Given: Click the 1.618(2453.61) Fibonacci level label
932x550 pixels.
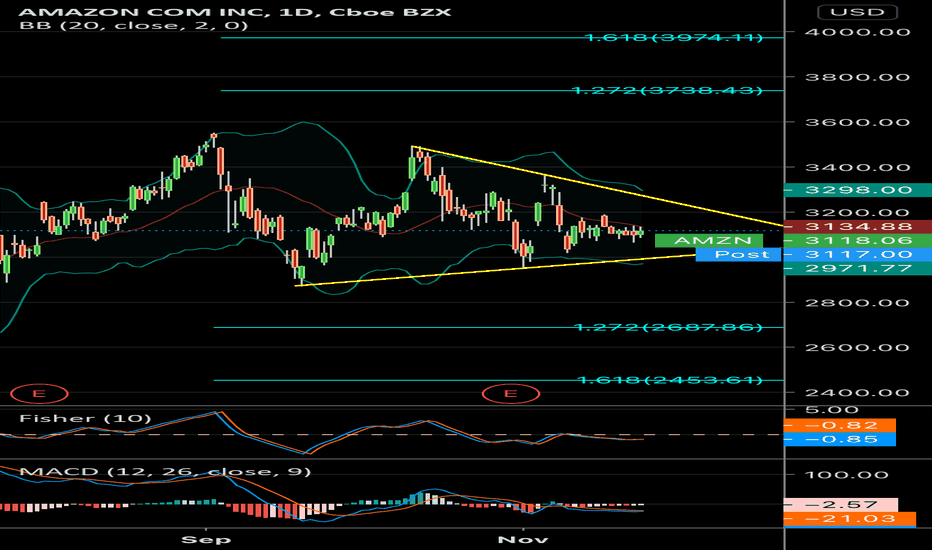Looking at the screenshot, I should click(x=670, y=380).
